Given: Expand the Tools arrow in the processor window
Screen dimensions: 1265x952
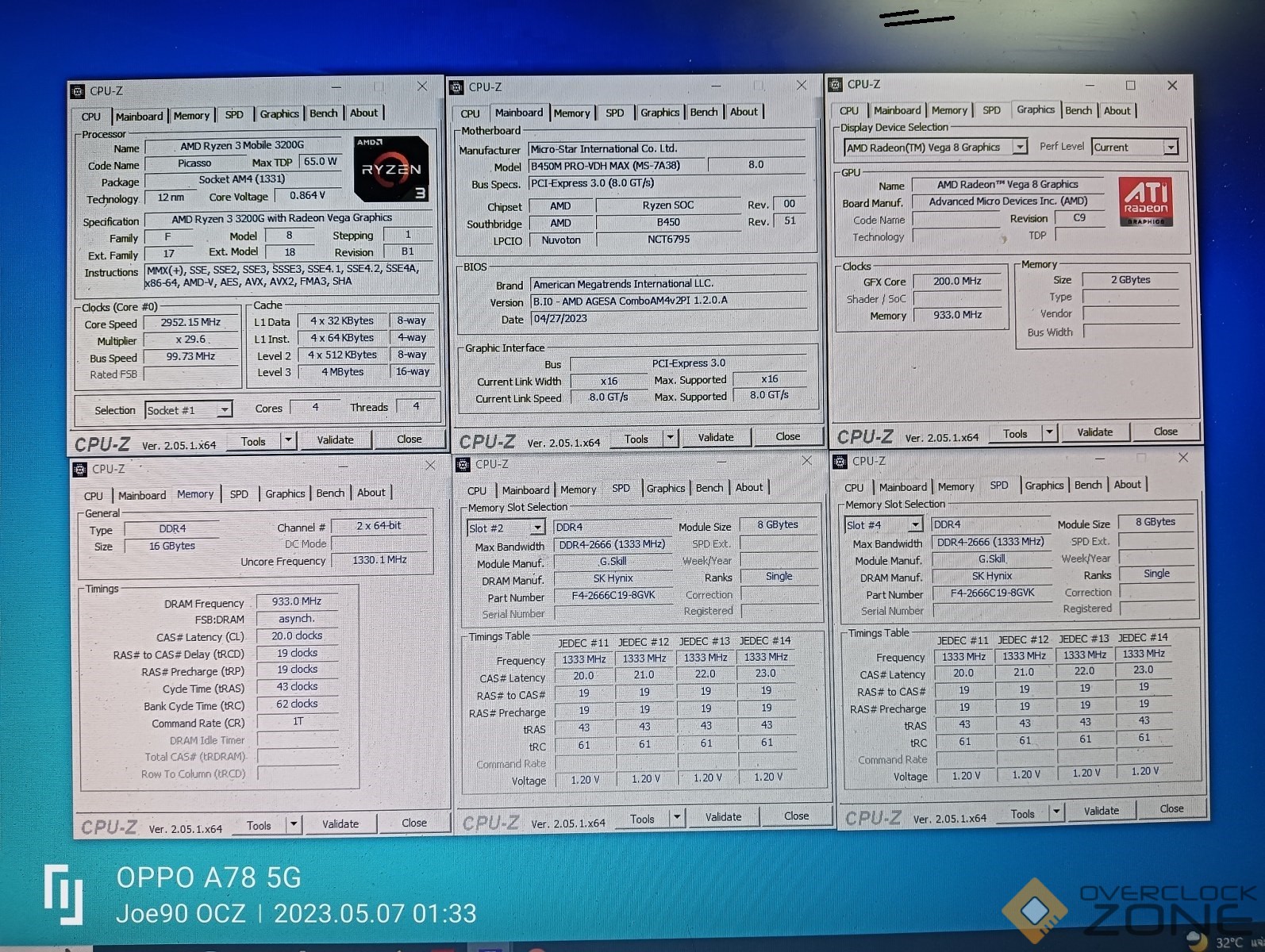Looking at the screenshot, I should pyautogui.click(x=288, y=440).
